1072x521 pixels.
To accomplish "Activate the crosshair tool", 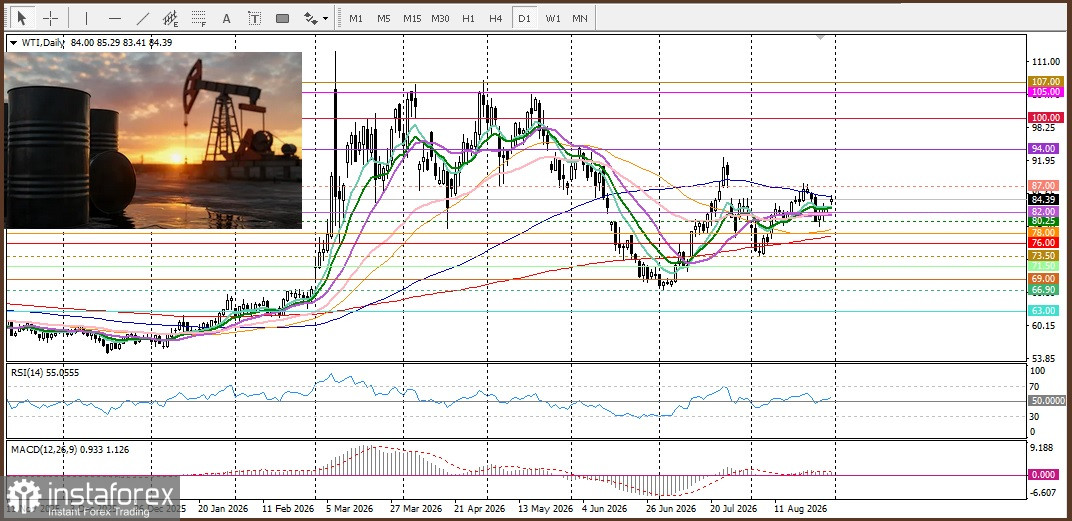I will [51, 18].
